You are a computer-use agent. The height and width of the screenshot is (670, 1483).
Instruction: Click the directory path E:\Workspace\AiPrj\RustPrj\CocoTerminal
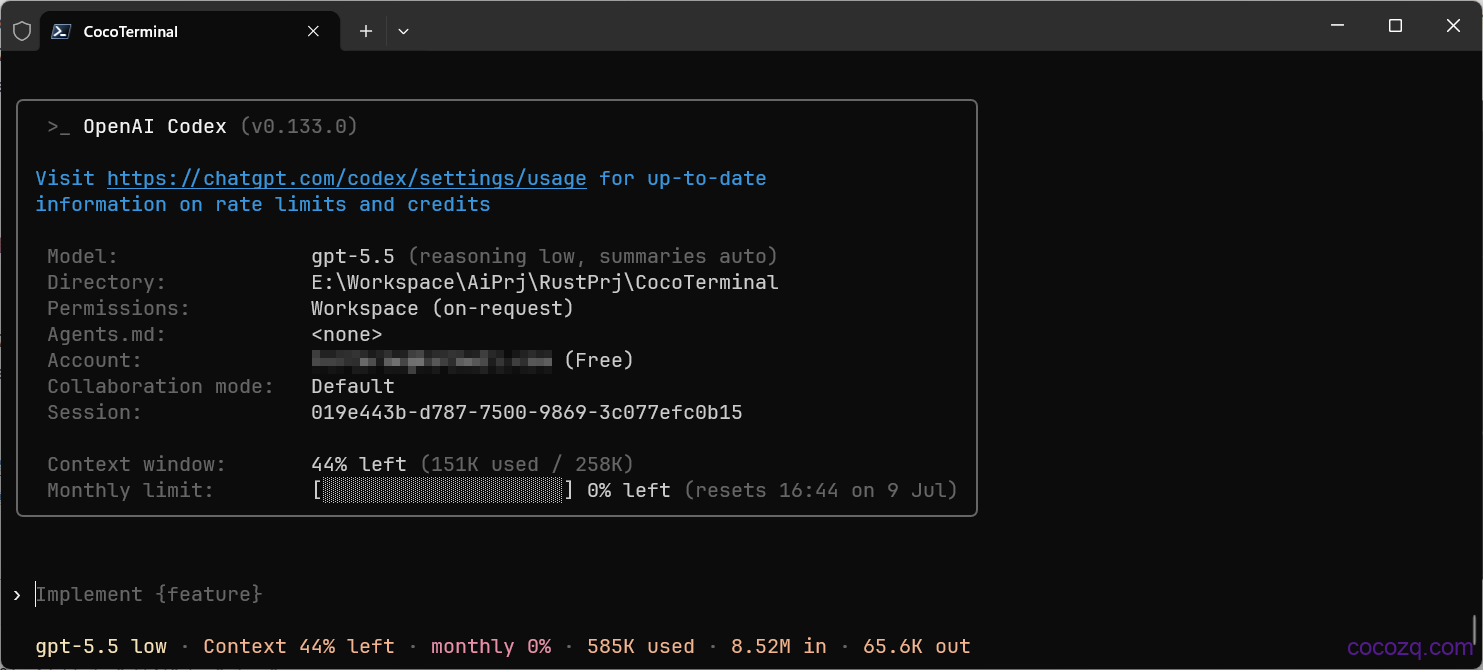[545, 282]
